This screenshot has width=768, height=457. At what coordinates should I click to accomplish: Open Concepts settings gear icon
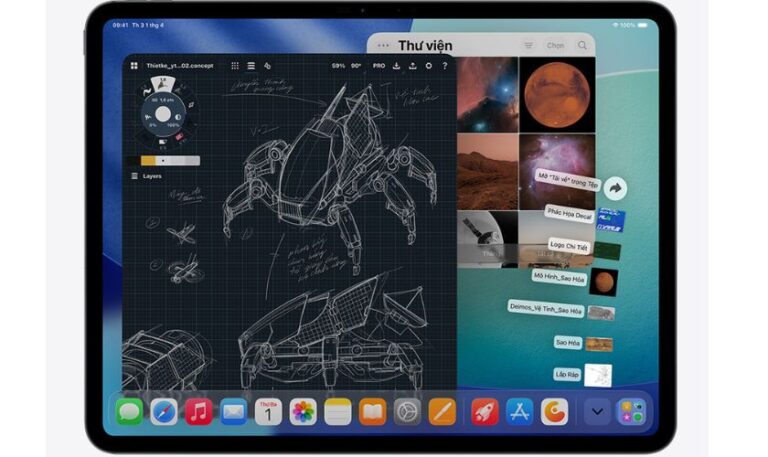(429, 66)
